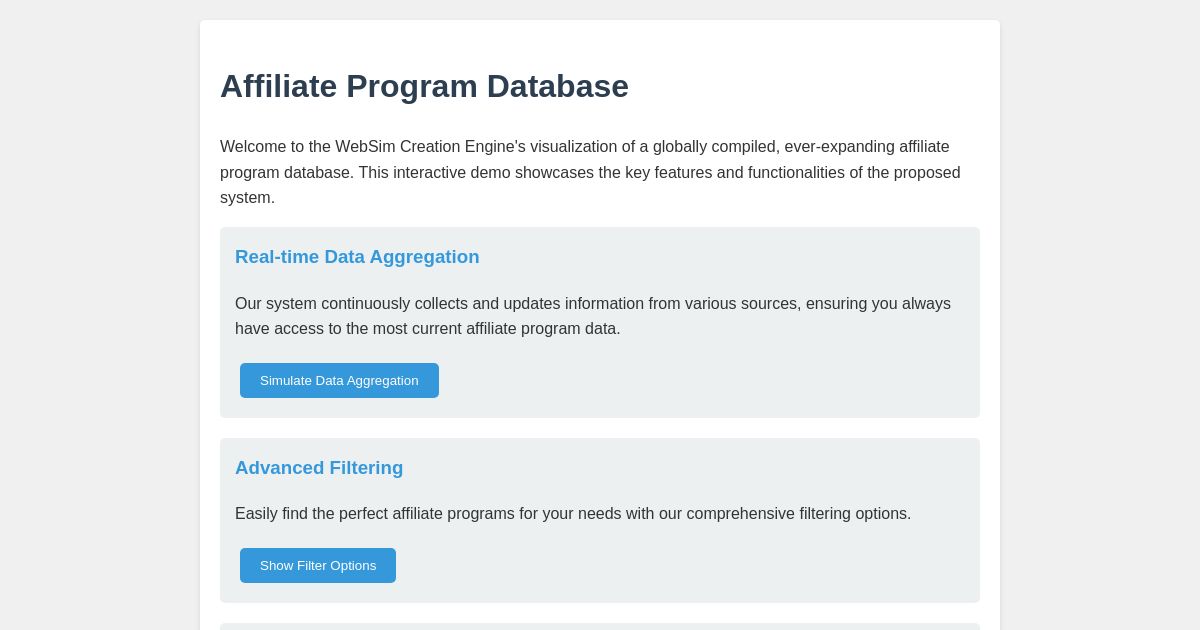Click the phrase affiliate program data in the card
Viewport: 1200px width, 630px height.
pyautogui.click(x=540, y=329)
